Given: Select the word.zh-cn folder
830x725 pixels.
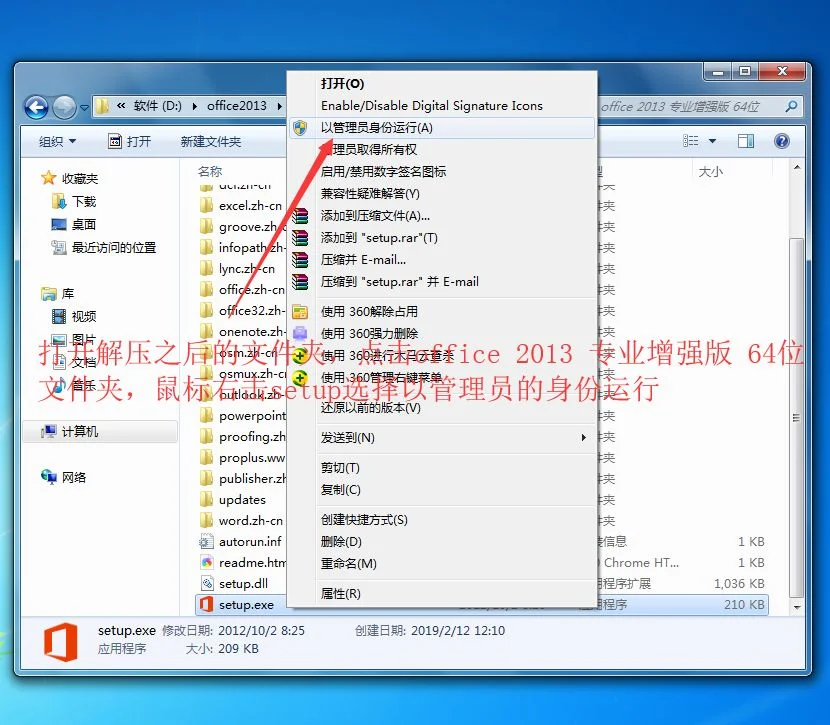Looking at the screenshot, I should pyautogui.click(x=242, y=521).
